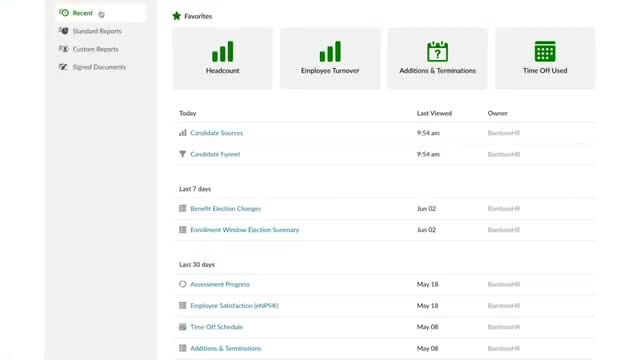Click the Additions & Terminations calendar icon
640x360 pixels.
(x=438, y=51)
